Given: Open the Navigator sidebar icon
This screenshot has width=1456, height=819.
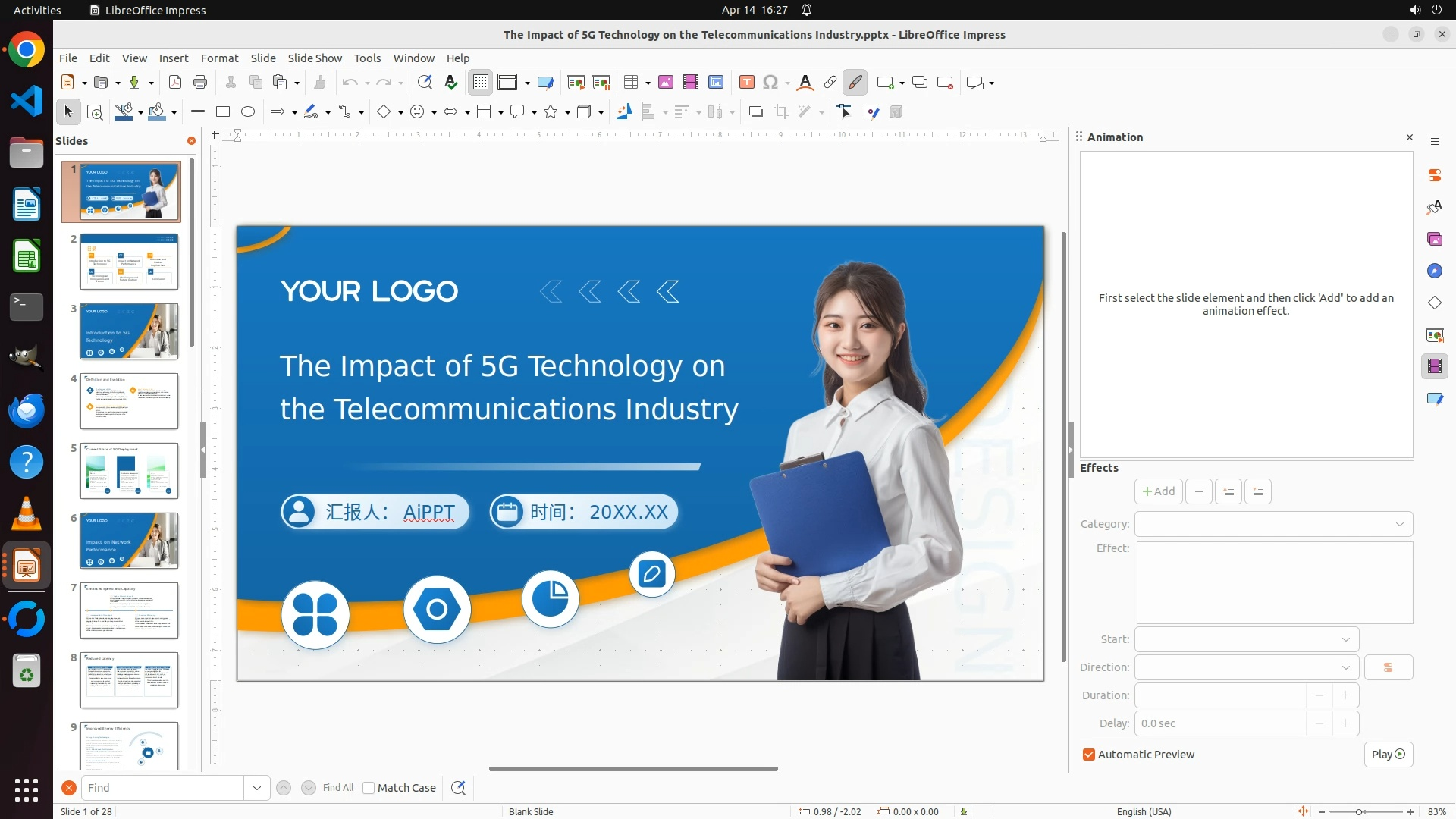Looking at the screenshot, I should [1434, 271].
